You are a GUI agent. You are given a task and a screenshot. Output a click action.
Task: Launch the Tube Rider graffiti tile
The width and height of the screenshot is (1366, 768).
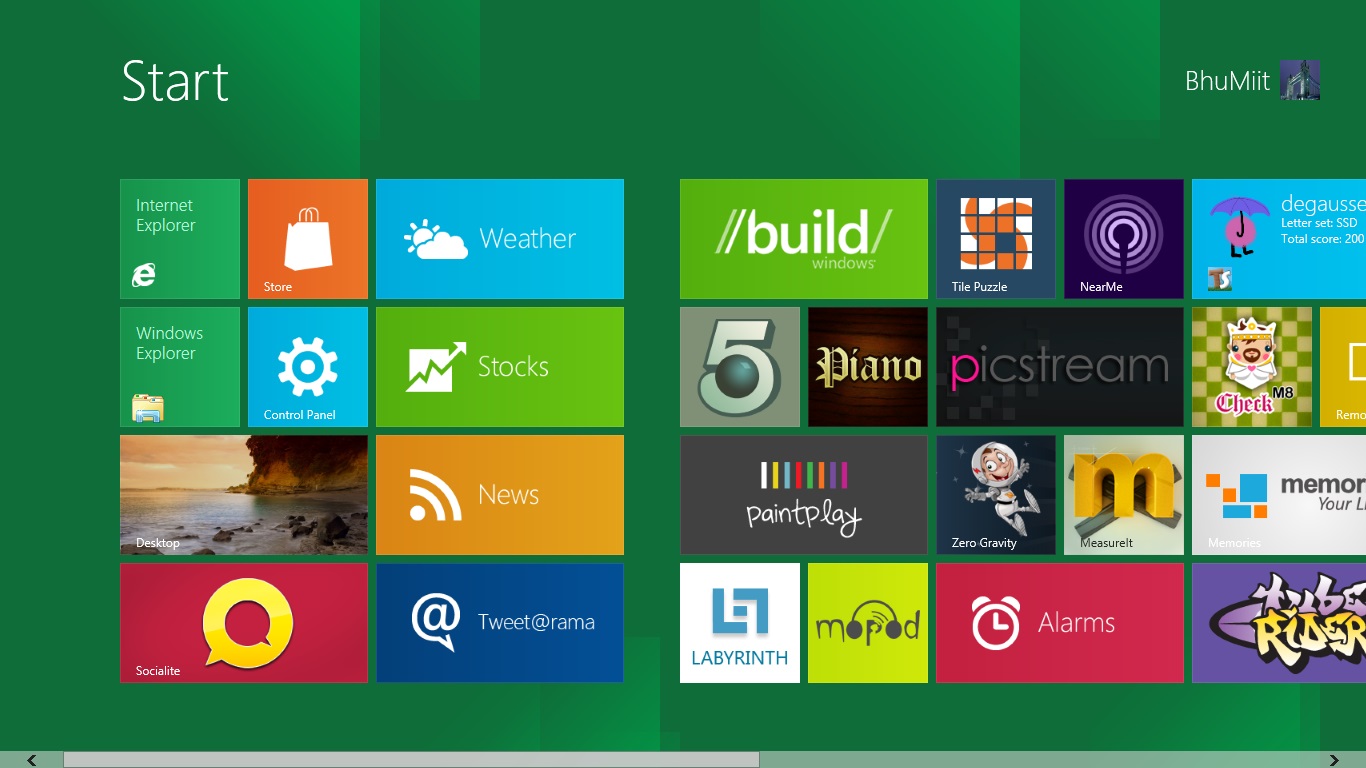pyautogui.click(x=1279, y=623)
